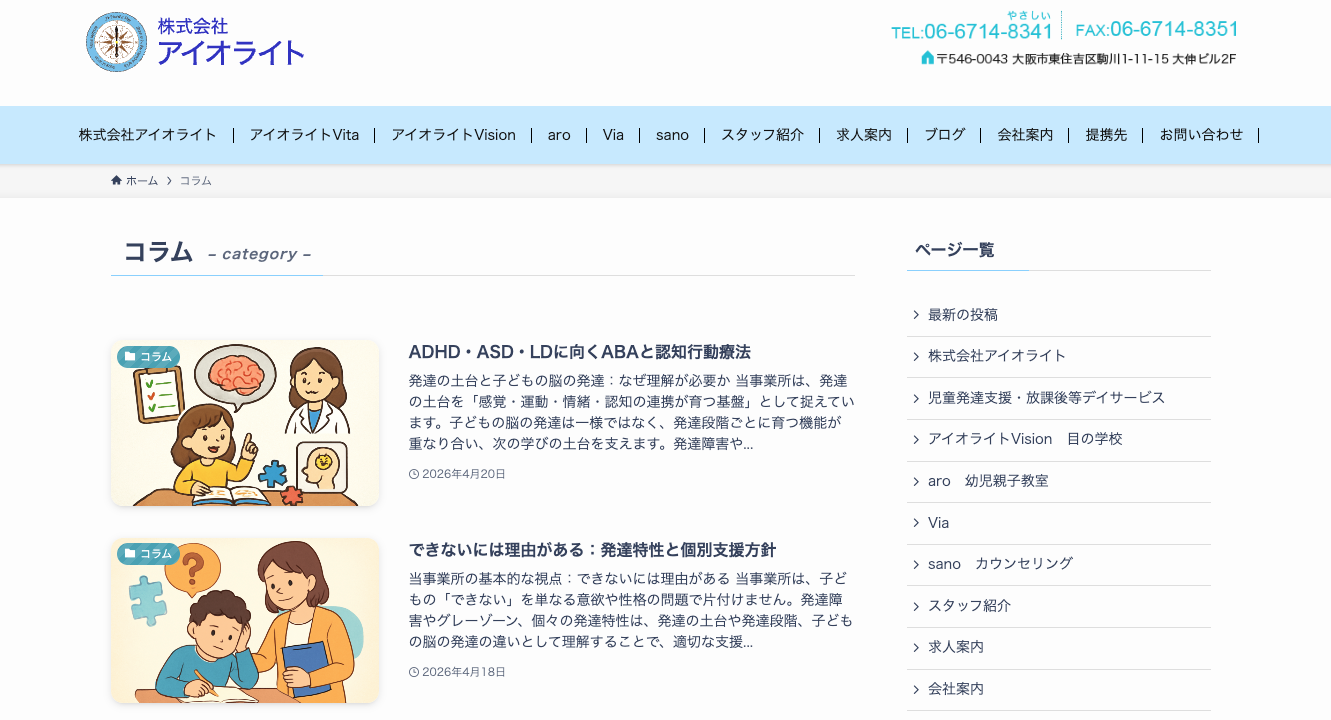Screen dimensions: 1331x720
Task: Select Via in the navigation bar
Action: (x=613, y=135)
